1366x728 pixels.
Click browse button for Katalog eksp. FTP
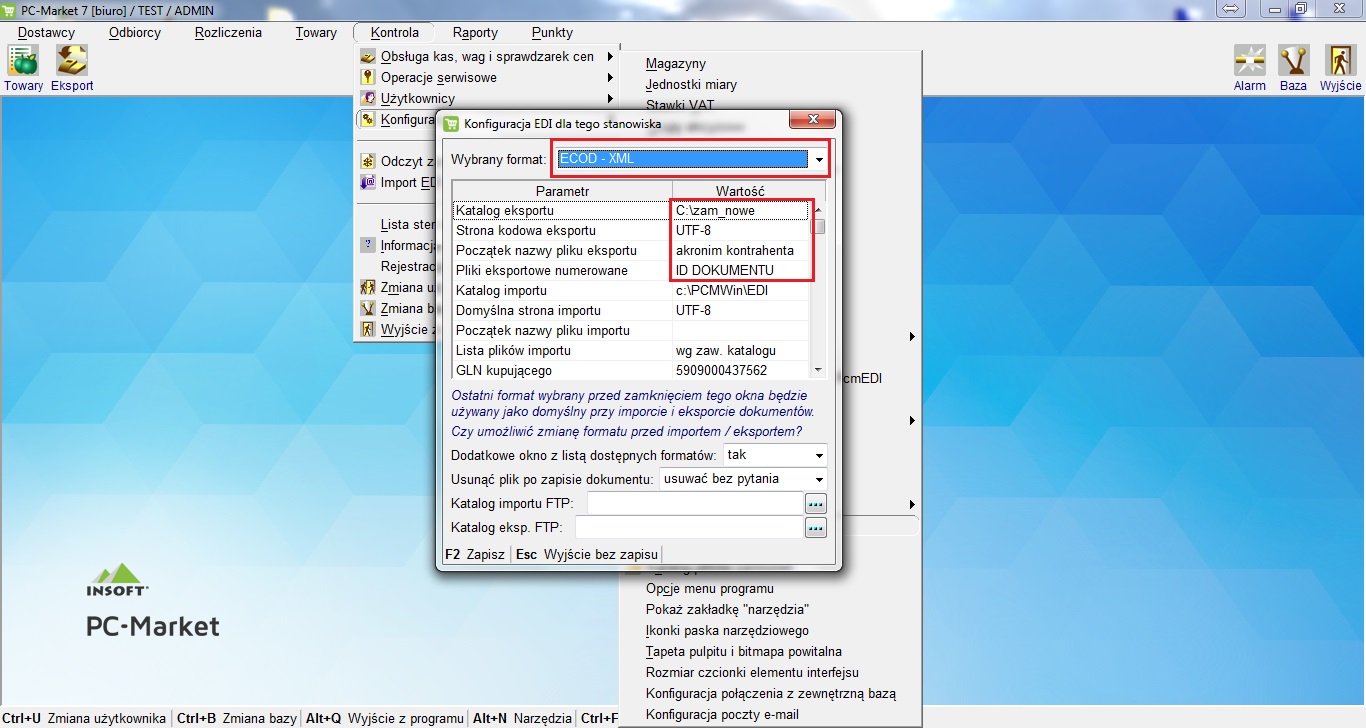[x=816, y=528]
